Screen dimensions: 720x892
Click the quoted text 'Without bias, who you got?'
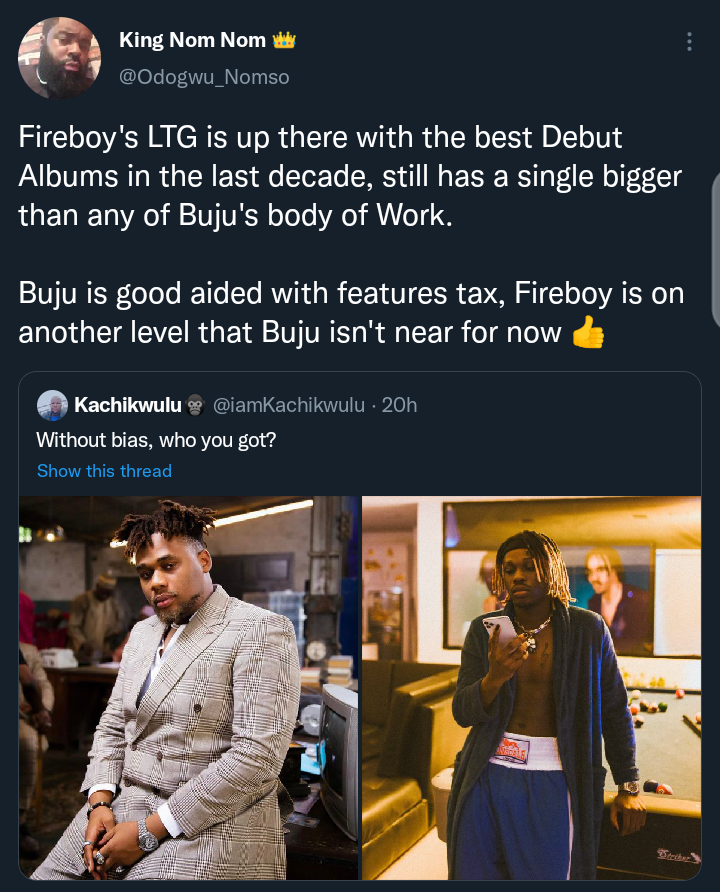click(156, 440)
